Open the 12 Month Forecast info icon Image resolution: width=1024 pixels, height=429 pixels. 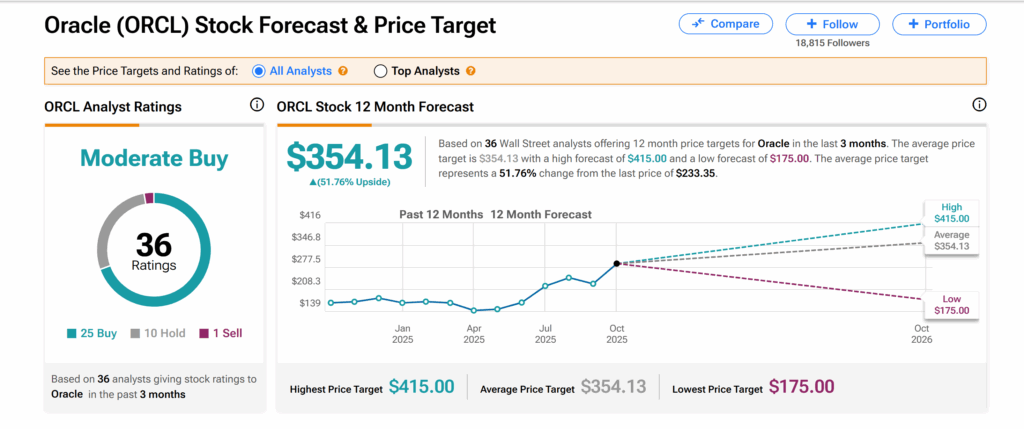tap(979, 105)
